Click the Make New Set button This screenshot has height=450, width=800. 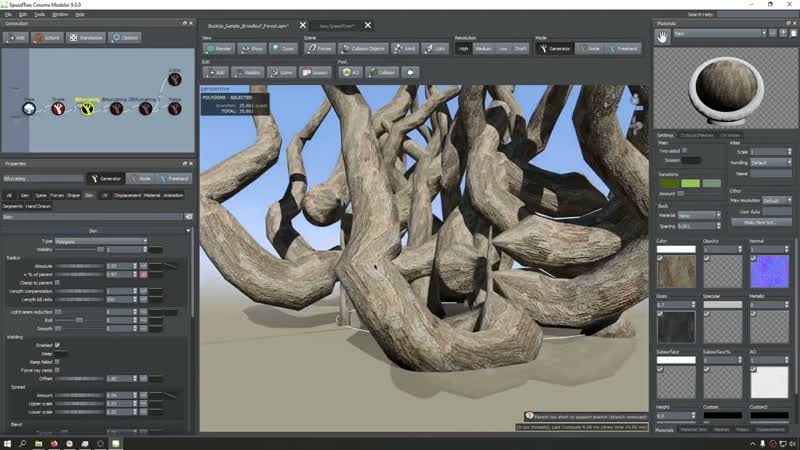click(761, 222)
